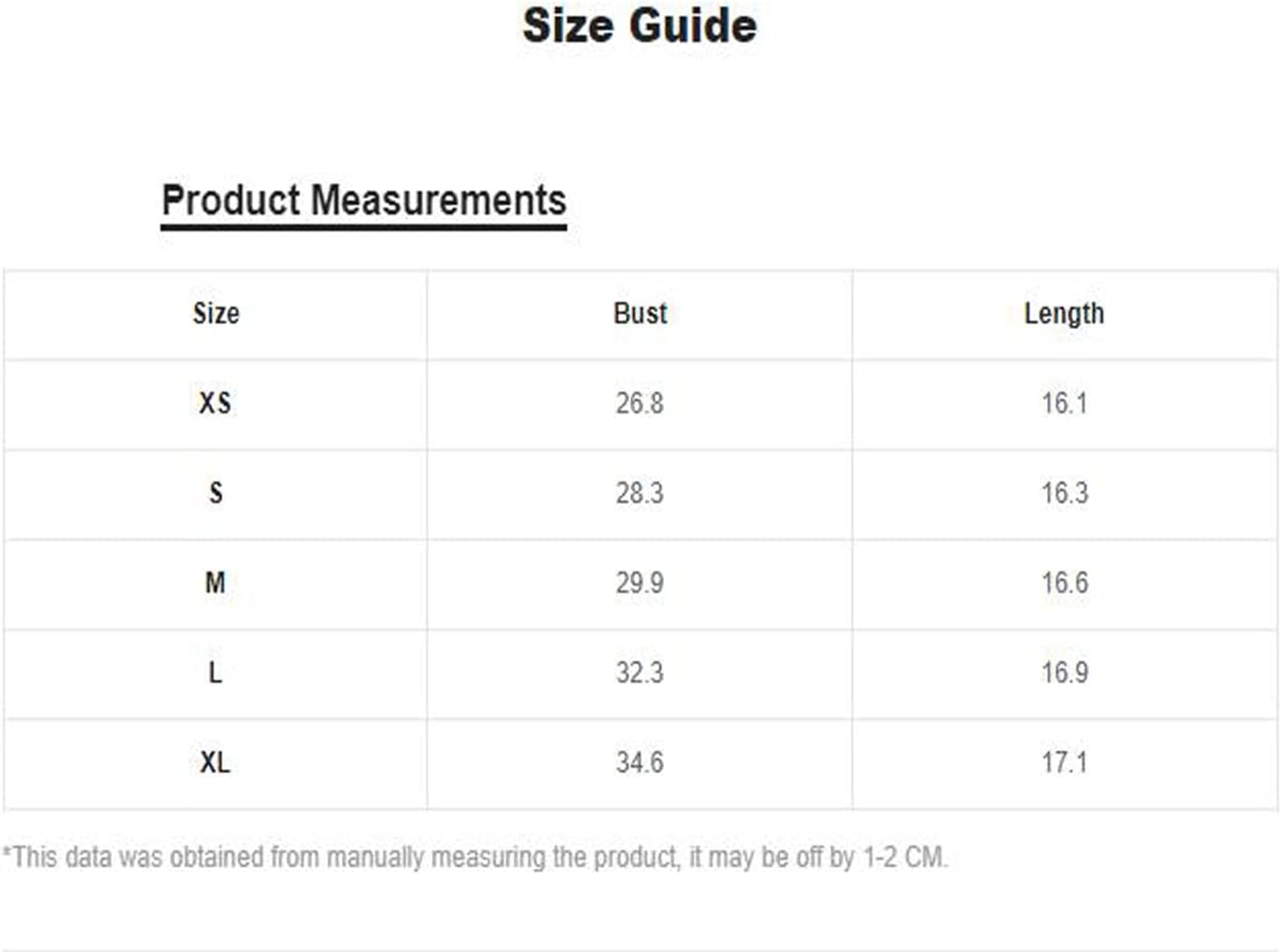Click the 16.1 length value
Viewport: 1282px width, 952px height.
coord(1064,403)
